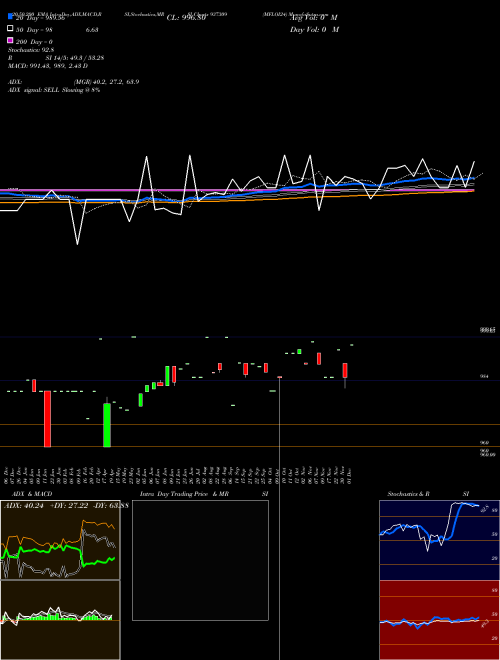500x660 pixels.
Task: Click the blue Stochastics chart panel
Action: [x=439, y=540]
